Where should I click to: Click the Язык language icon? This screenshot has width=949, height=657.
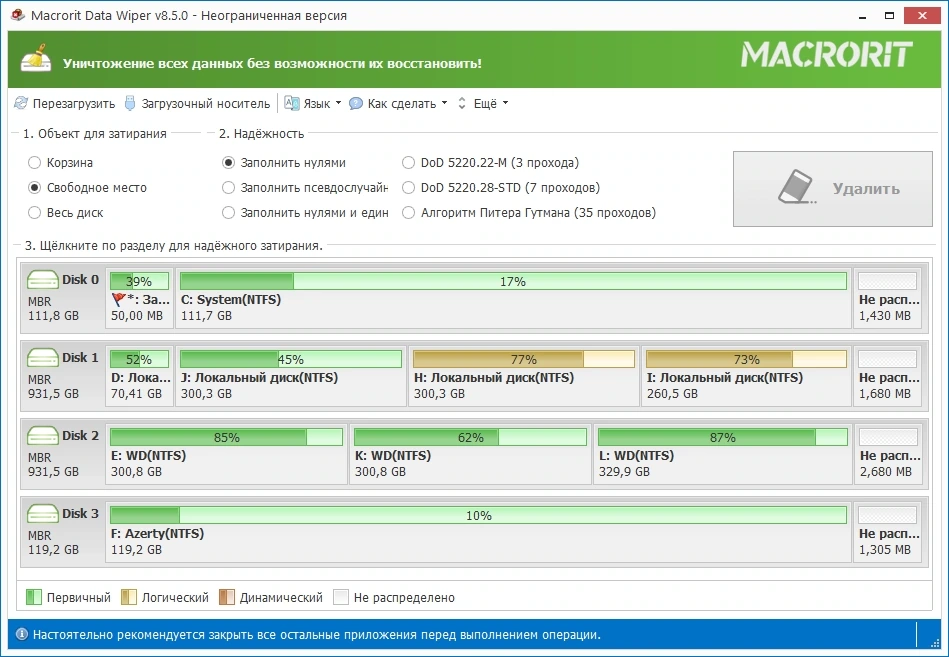tap(292, 103)
